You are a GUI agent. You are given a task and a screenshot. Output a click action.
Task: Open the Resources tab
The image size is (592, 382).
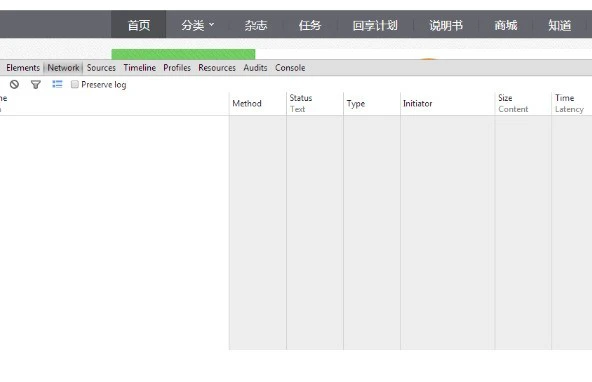[217, 68]
